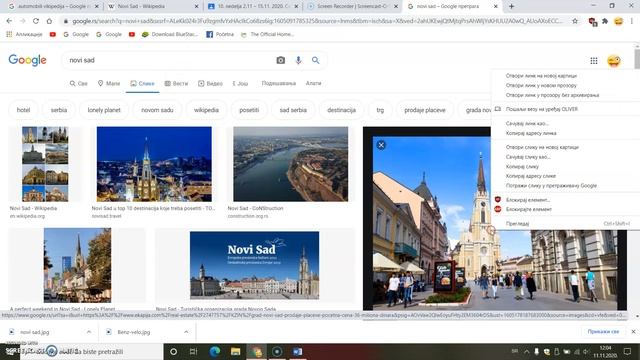The height and width of the screenshot is (360, 640).
Task: Select 'Копирај адресу линка' menu item
Action: [566, 133]
